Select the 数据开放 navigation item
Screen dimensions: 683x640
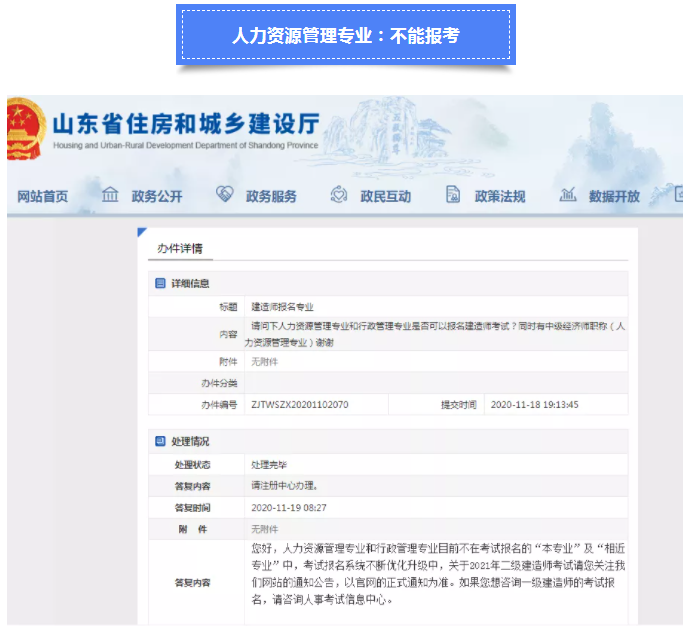(614, 196)
